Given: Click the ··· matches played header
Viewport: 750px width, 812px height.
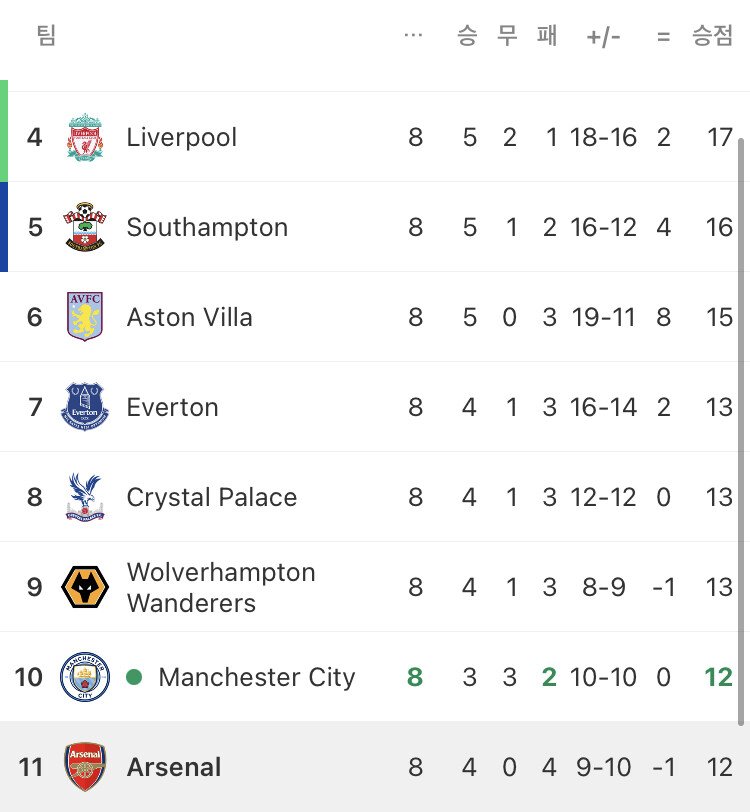Looking at the screenshot, I should coord(413,37).
